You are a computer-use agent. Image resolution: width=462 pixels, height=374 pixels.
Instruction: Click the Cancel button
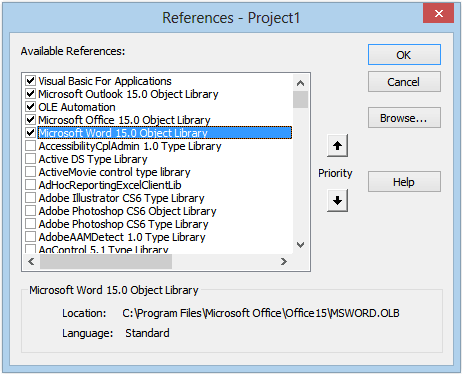pyautogui.click(x=404, y=82)
